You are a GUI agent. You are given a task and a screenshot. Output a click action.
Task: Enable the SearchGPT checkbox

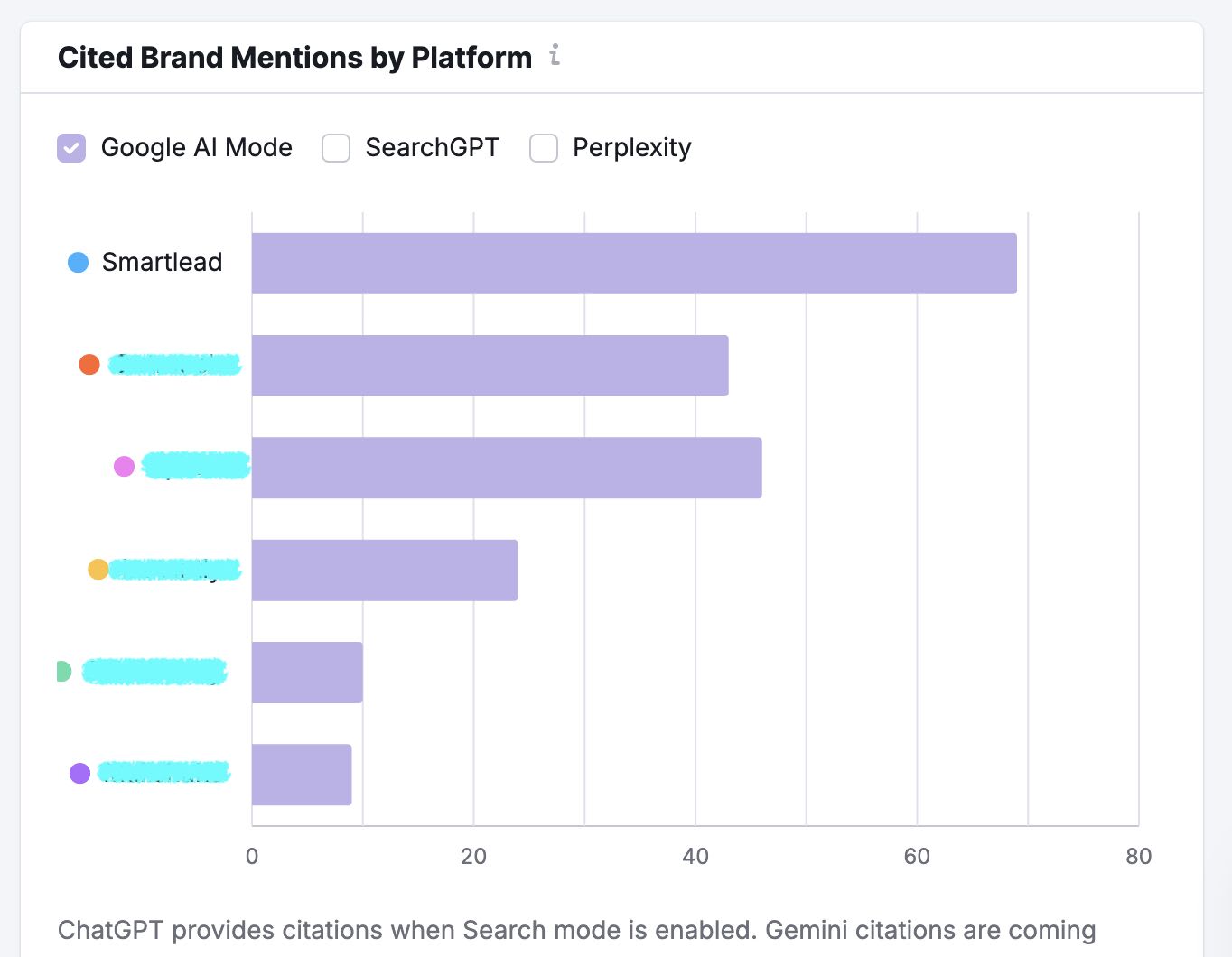[x=336, y=148]
